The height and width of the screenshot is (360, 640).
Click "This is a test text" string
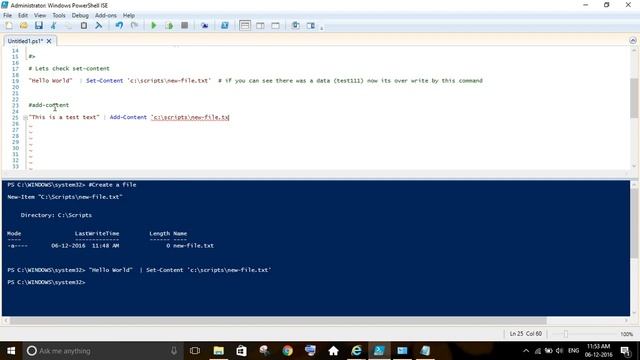pyautogui.click(x=64, y=117)
